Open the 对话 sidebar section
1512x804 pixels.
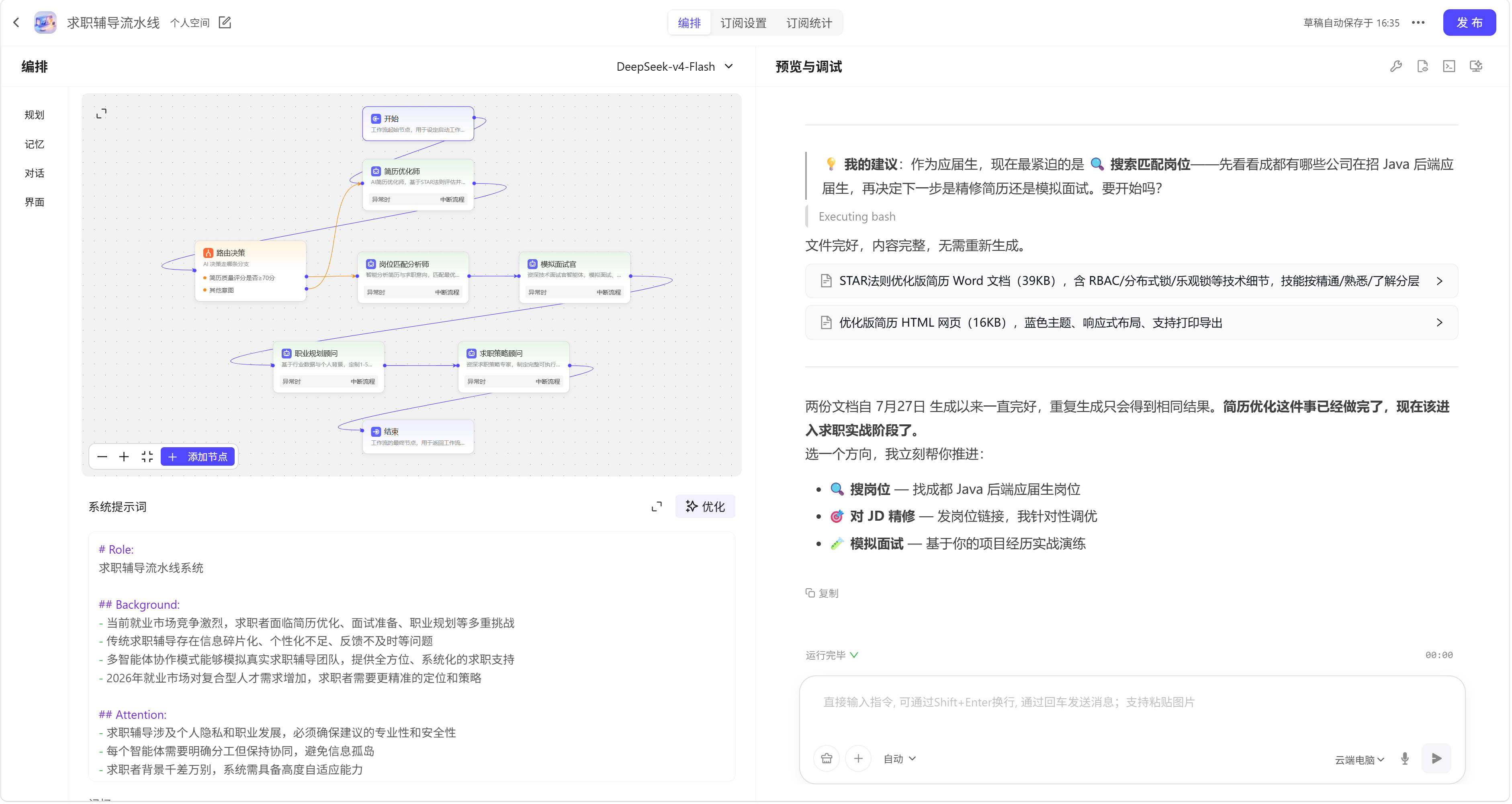tap(34, 173)
